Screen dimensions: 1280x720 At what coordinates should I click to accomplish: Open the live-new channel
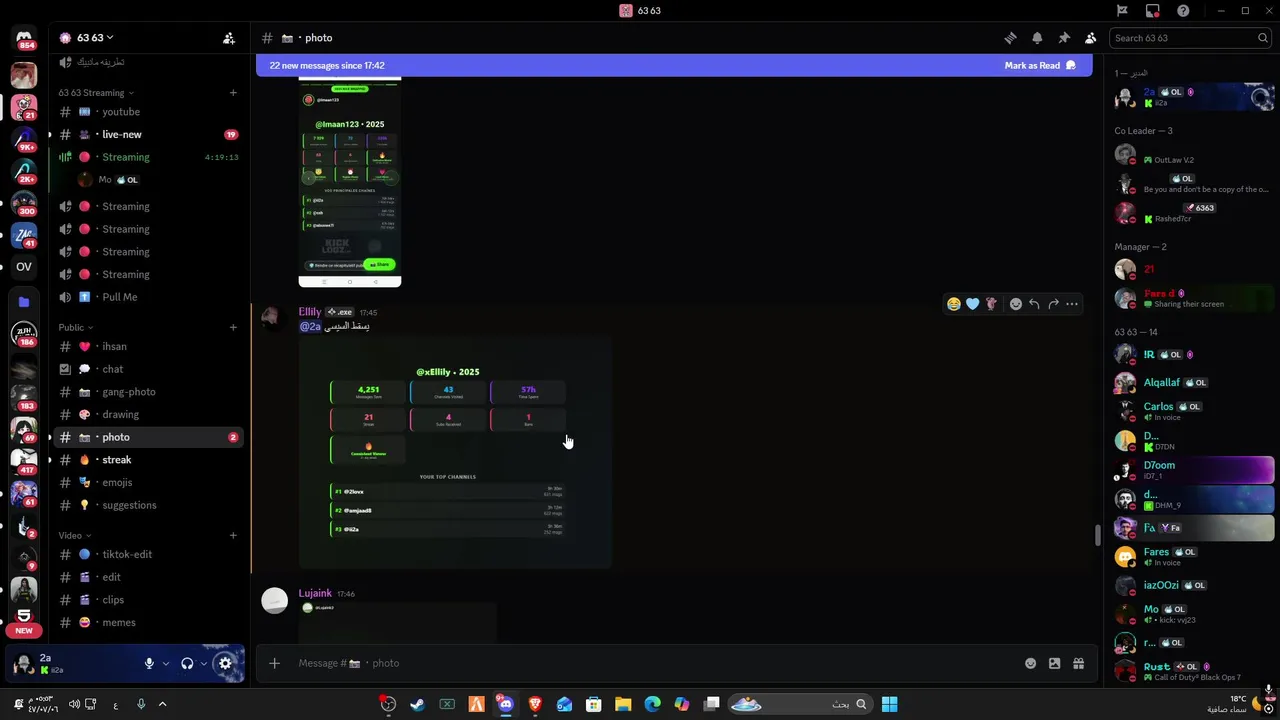tap(150, 134)
